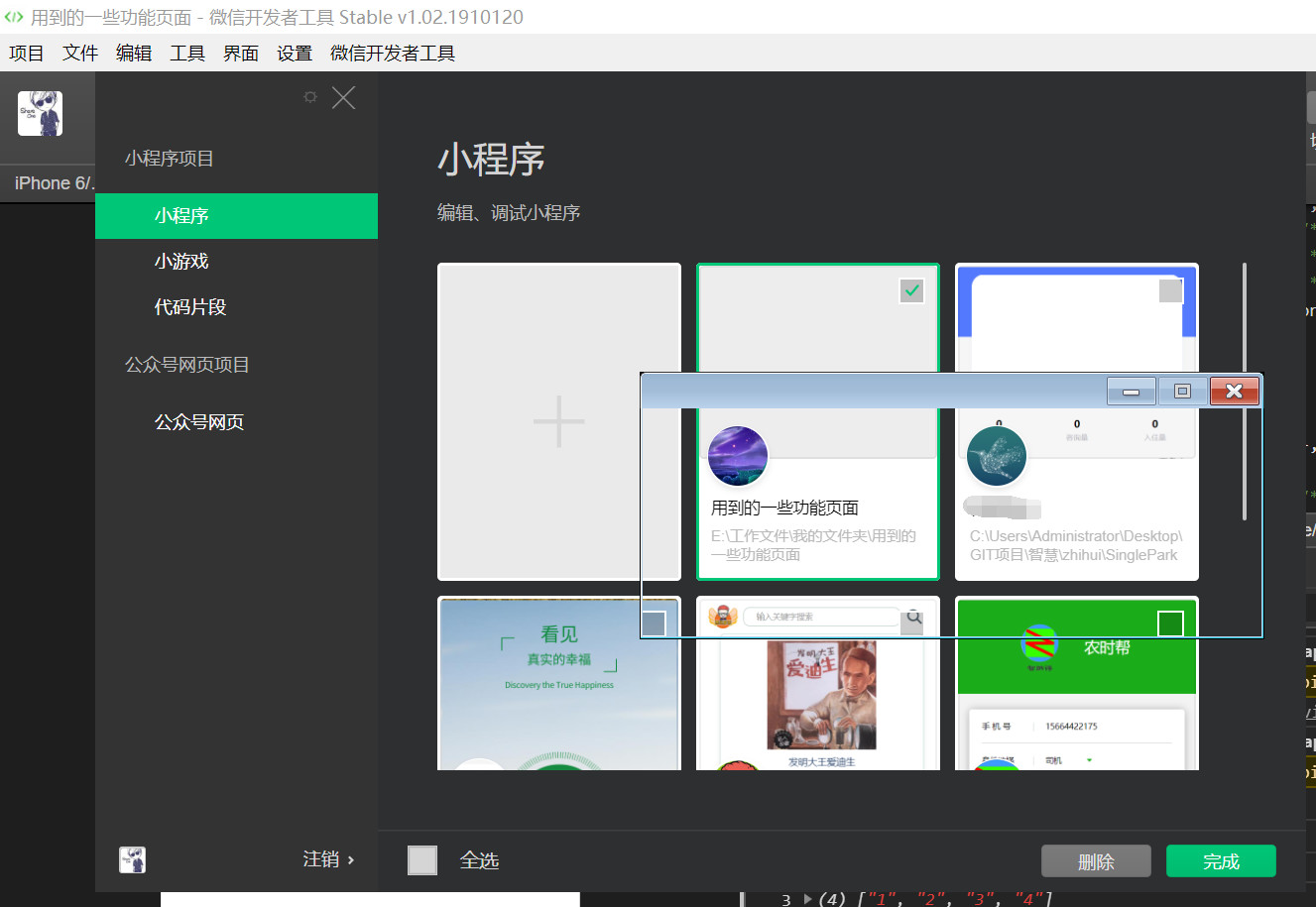Select the 代码片段 sidebar item
The image size is (1316, 907).
236,307
